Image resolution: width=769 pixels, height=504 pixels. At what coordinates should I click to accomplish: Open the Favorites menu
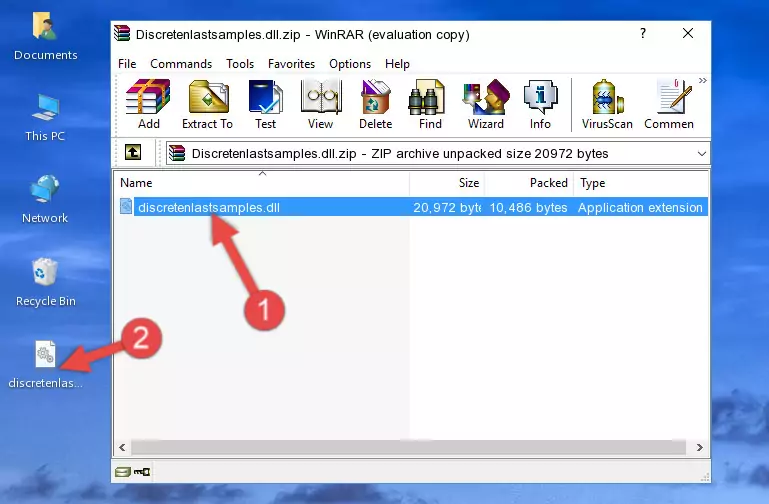291,64
